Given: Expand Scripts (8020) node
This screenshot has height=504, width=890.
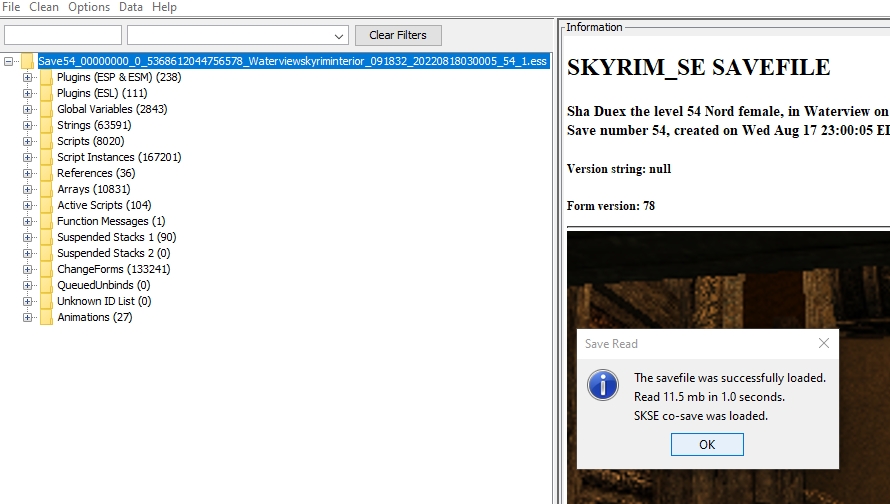Looking at the screenshot, I should pos(27,141).
